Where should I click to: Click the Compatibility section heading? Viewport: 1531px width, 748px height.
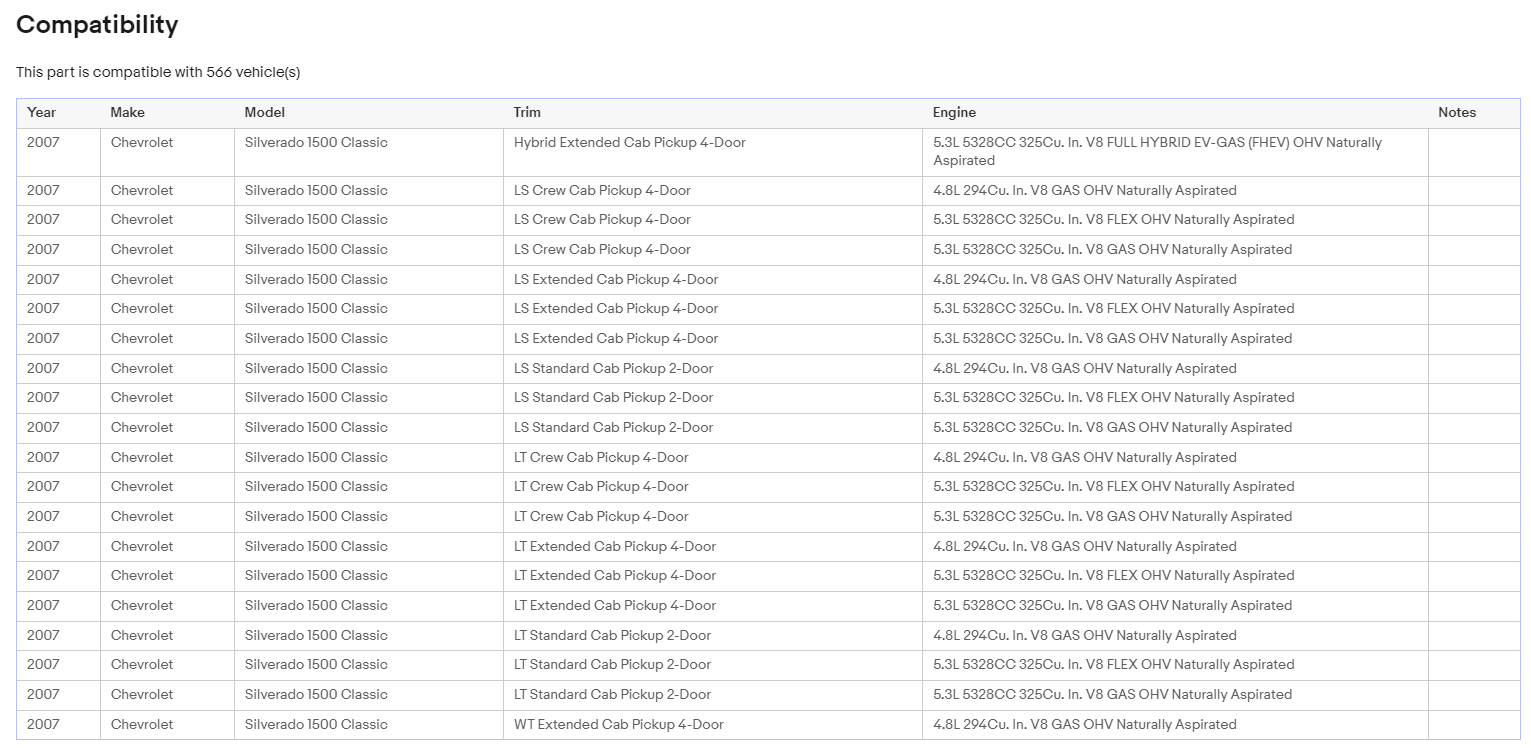point(97,25)
